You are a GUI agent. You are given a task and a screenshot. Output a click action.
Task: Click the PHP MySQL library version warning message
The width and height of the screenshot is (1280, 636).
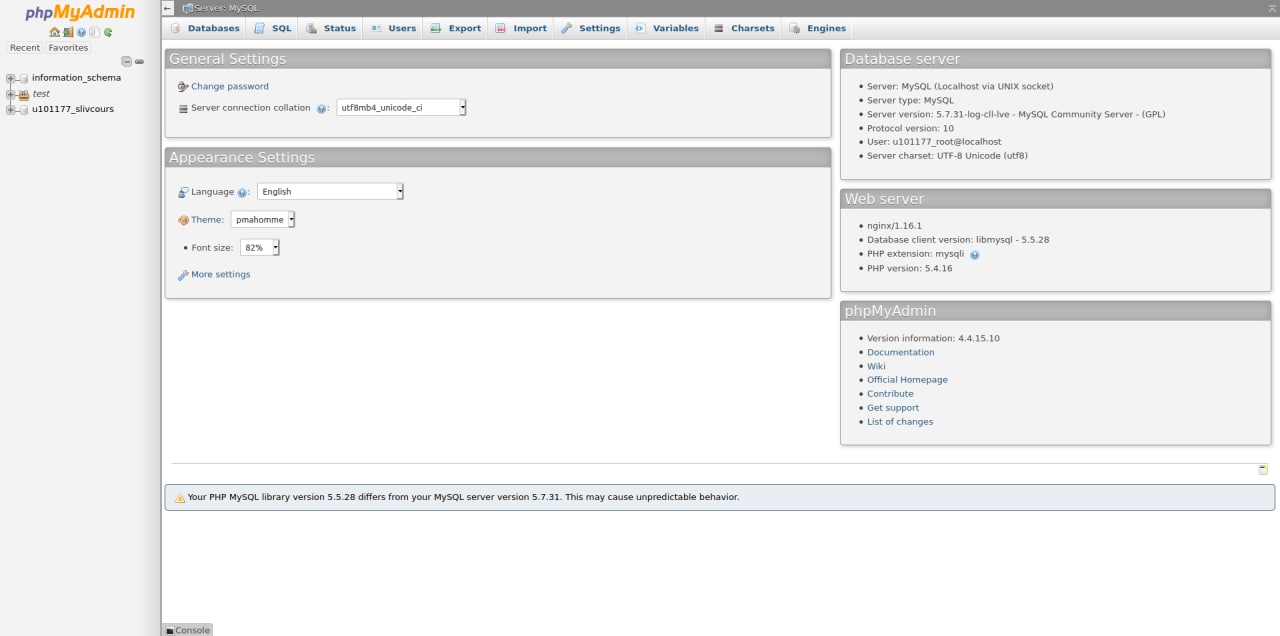[719, 497]
